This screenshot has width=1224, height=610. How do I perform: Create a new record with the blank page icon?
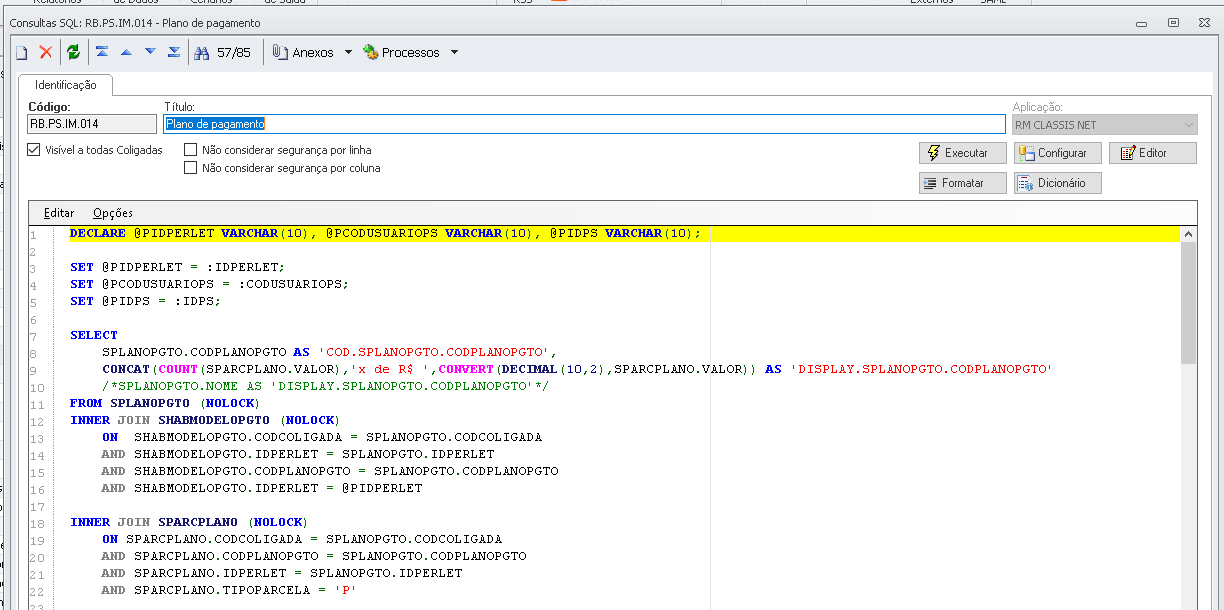pos(21,52)
